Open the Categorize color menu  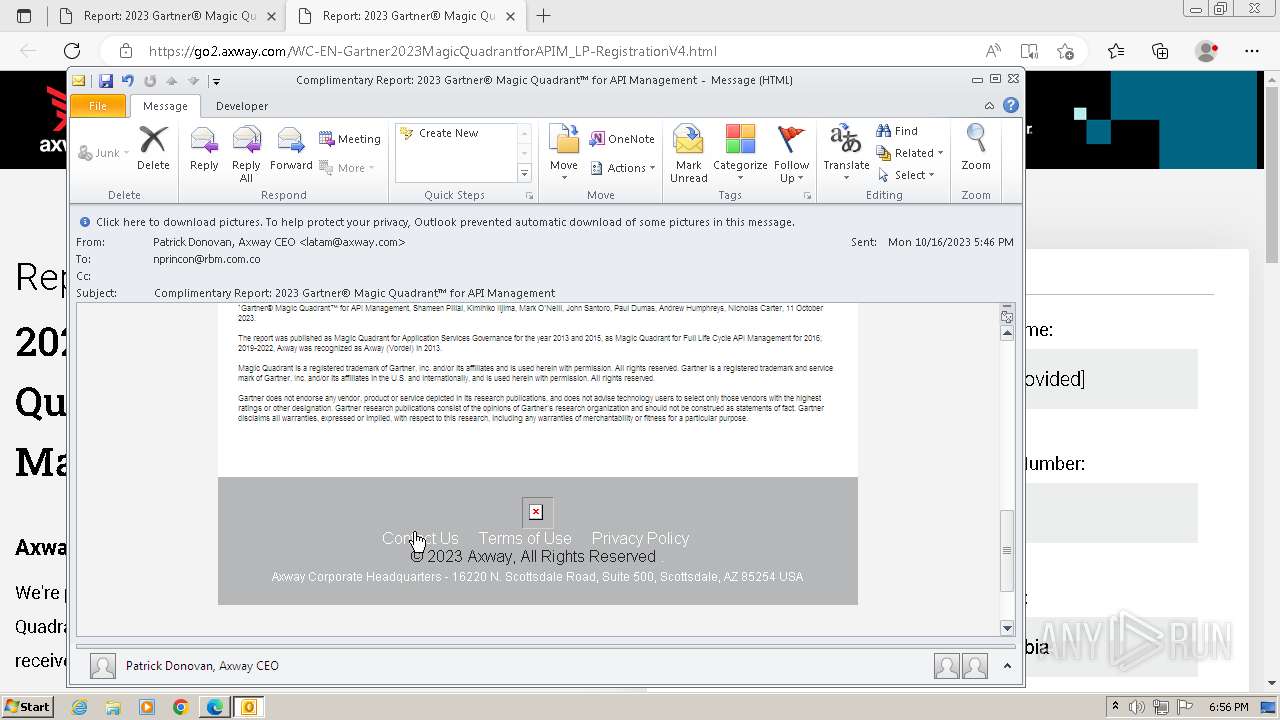tap(740, 154)
